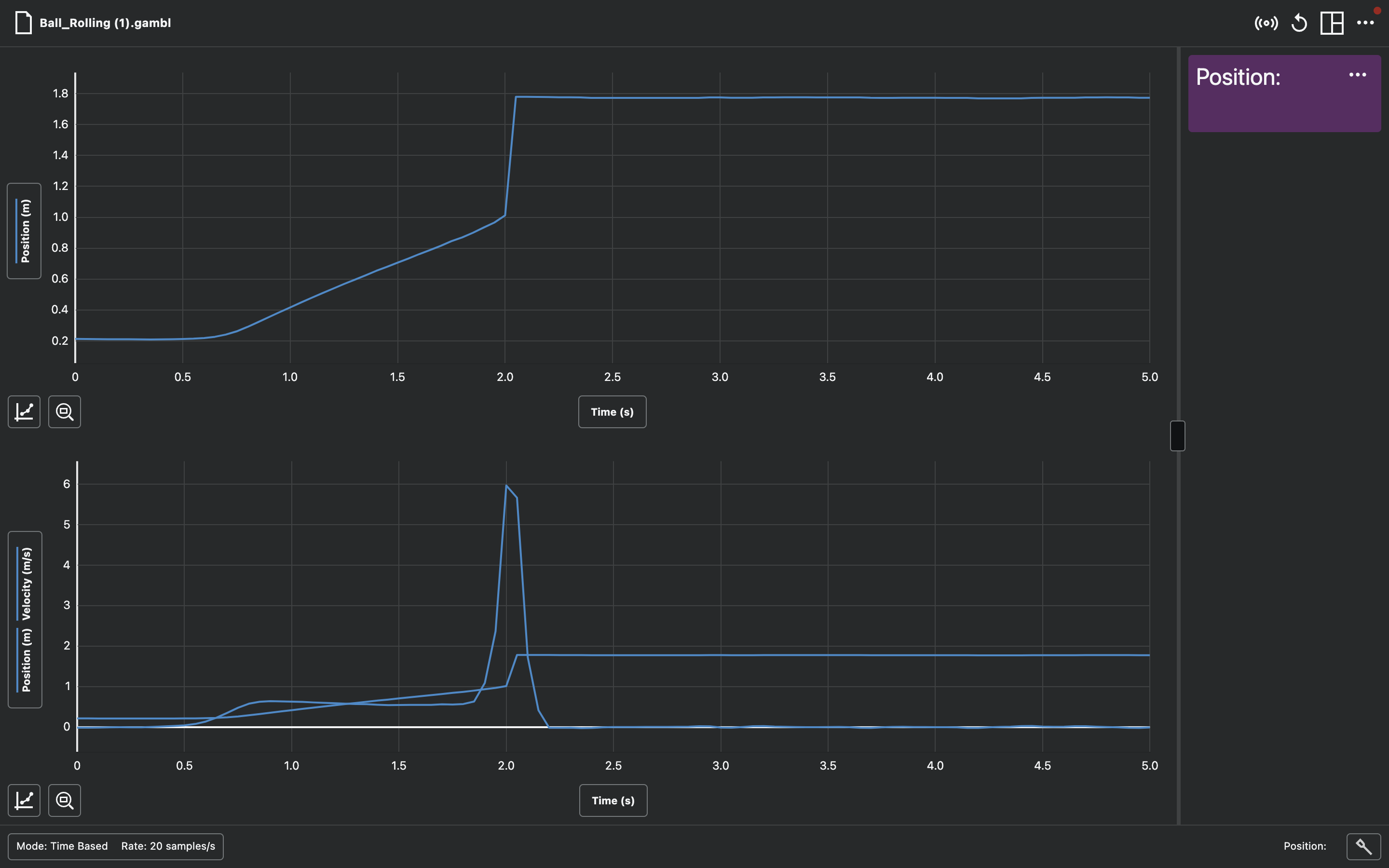
Task: Grab the divider handle between the graphs
Action: click(x=1177, y=436)
